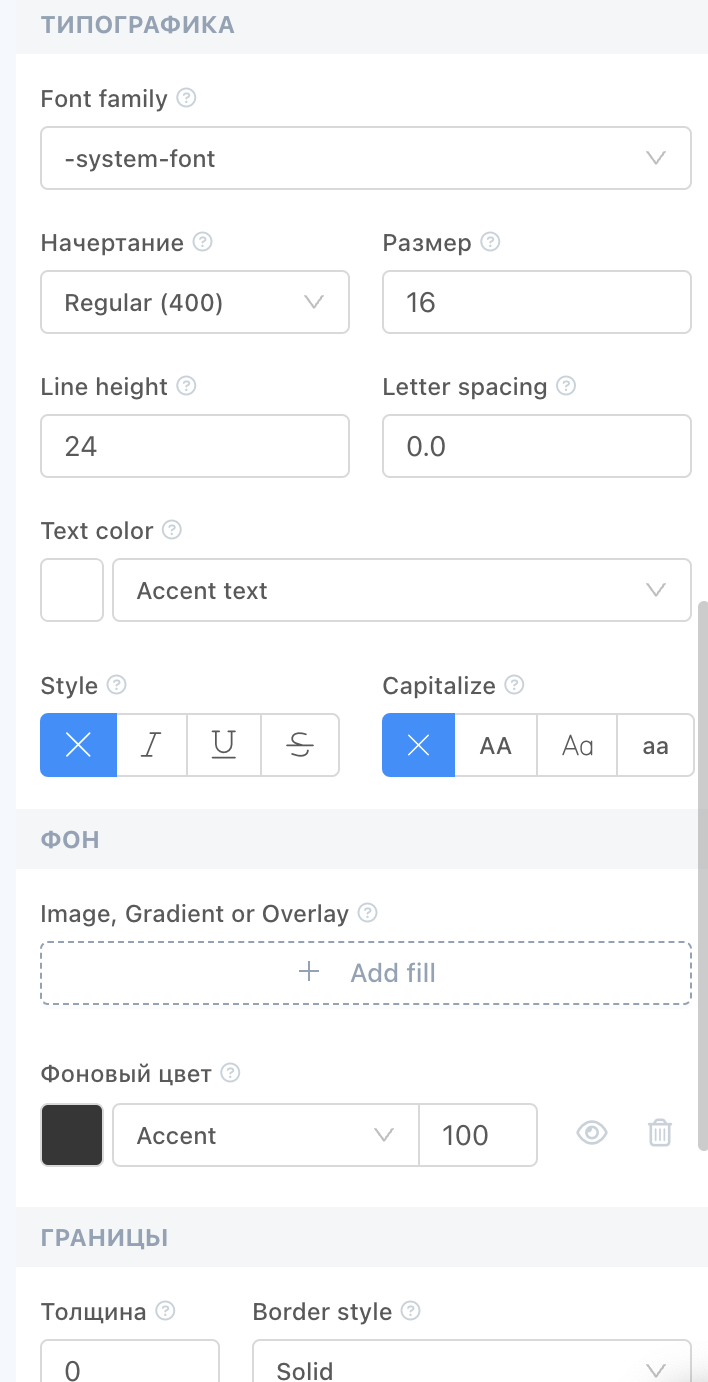Click the help icon next to Font family
Screen dimensions: 708x1382
click(186, 99)
